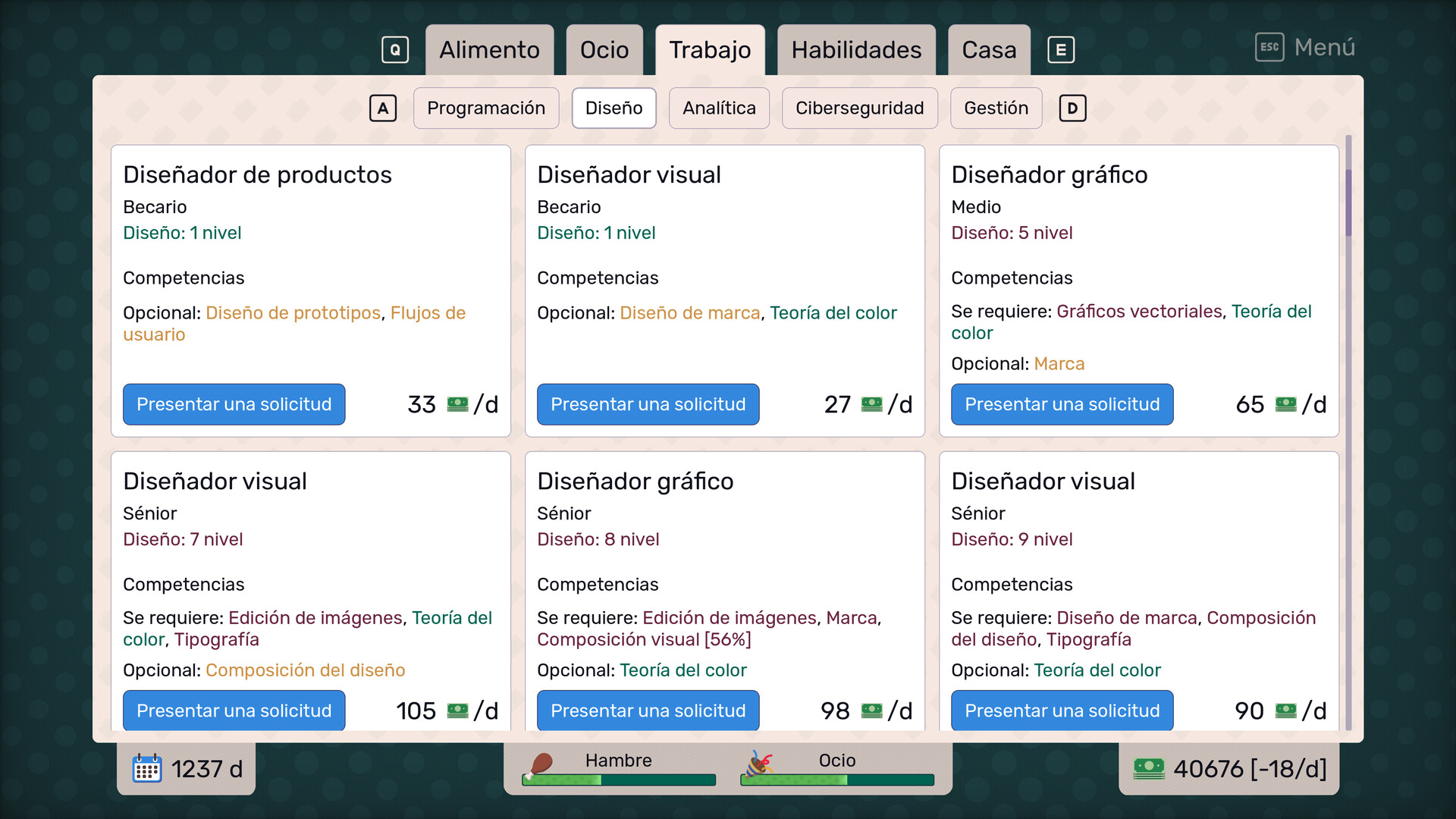Click the Q previous-tab key icon

click(394, 50)
